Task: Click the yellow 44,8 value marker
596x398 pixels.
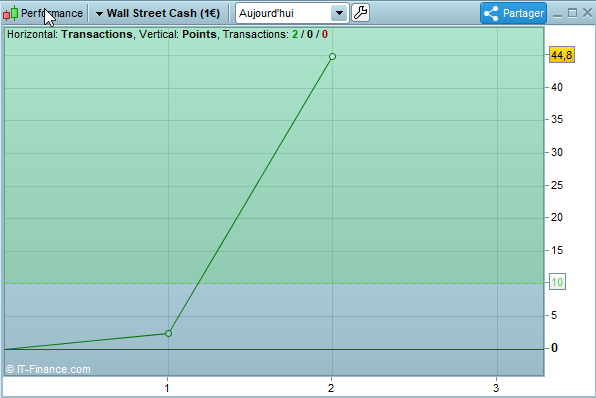Action: (x=561, y=55)
